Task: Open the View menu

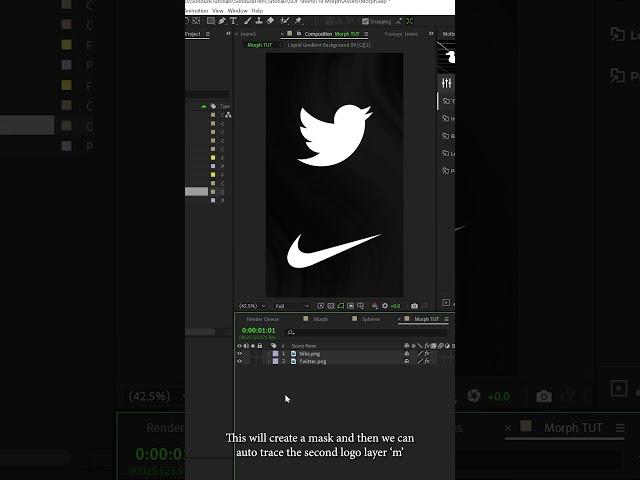Action: [x=218, y=11]
